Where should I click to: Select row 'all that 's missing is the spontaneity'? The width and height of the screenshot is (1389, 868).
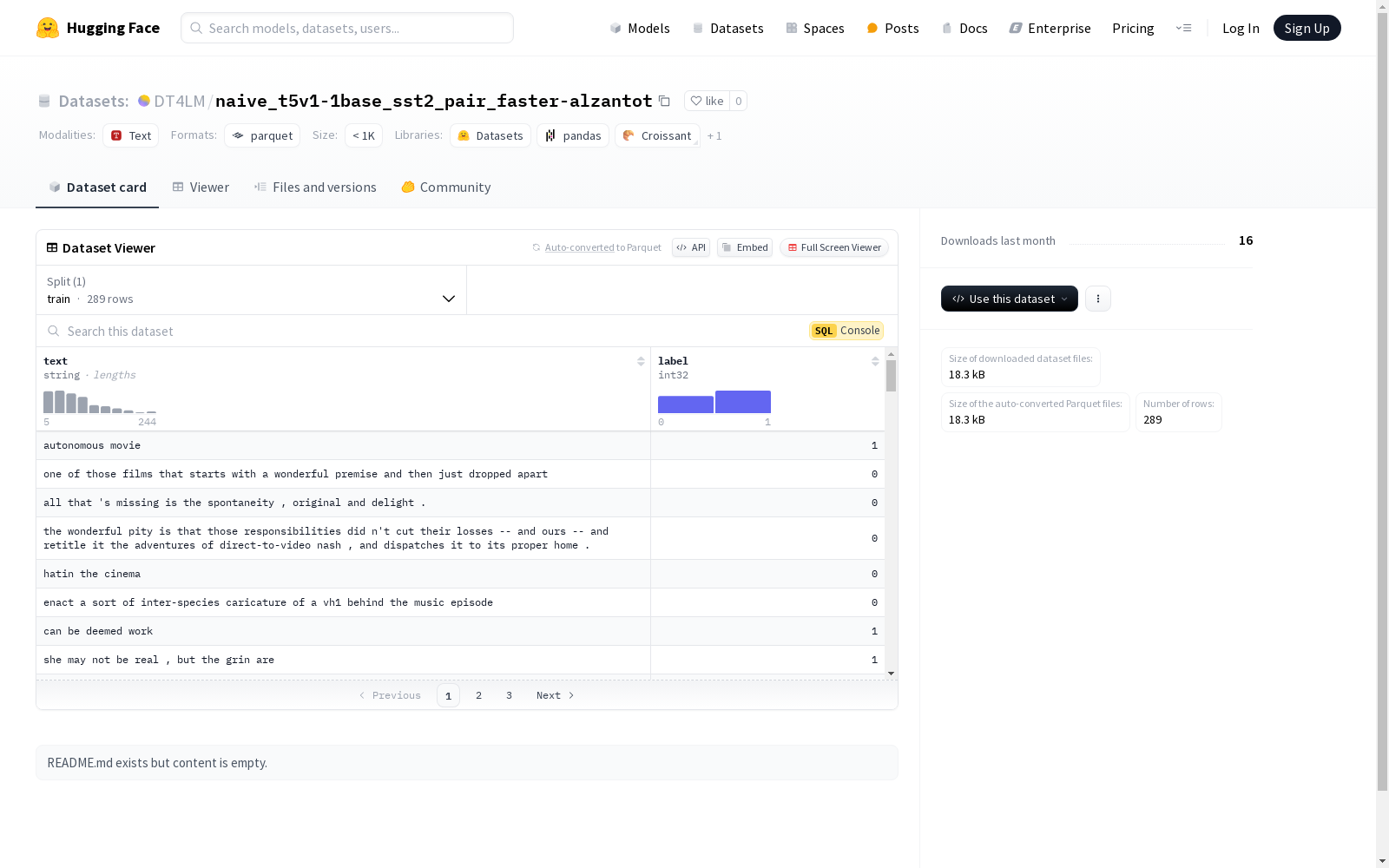pos(460,503)
